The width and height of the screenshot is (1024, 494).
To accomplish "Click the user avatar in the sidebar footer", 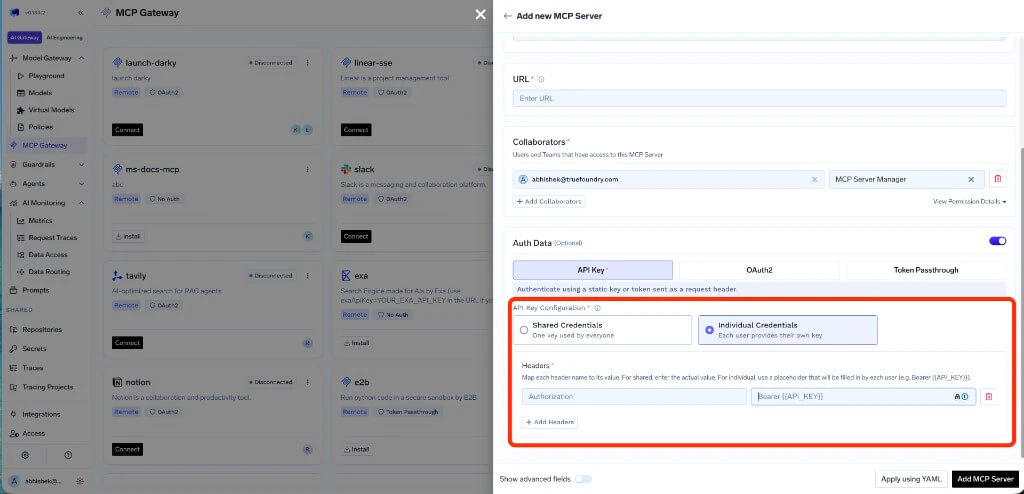I will (x=14, y=481).
